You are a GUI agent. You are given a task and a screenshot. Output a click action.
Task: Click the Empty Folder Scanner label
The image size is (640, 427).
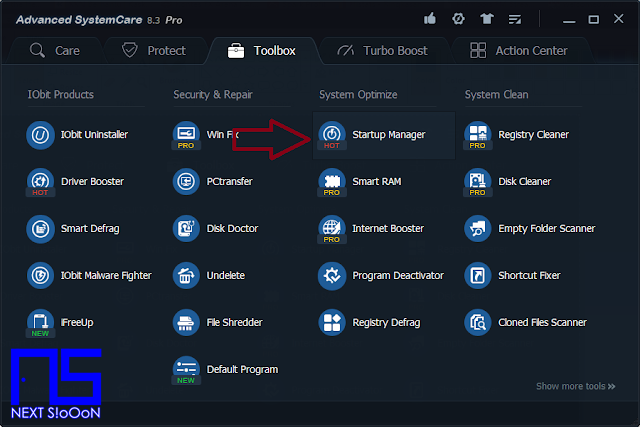547,229
